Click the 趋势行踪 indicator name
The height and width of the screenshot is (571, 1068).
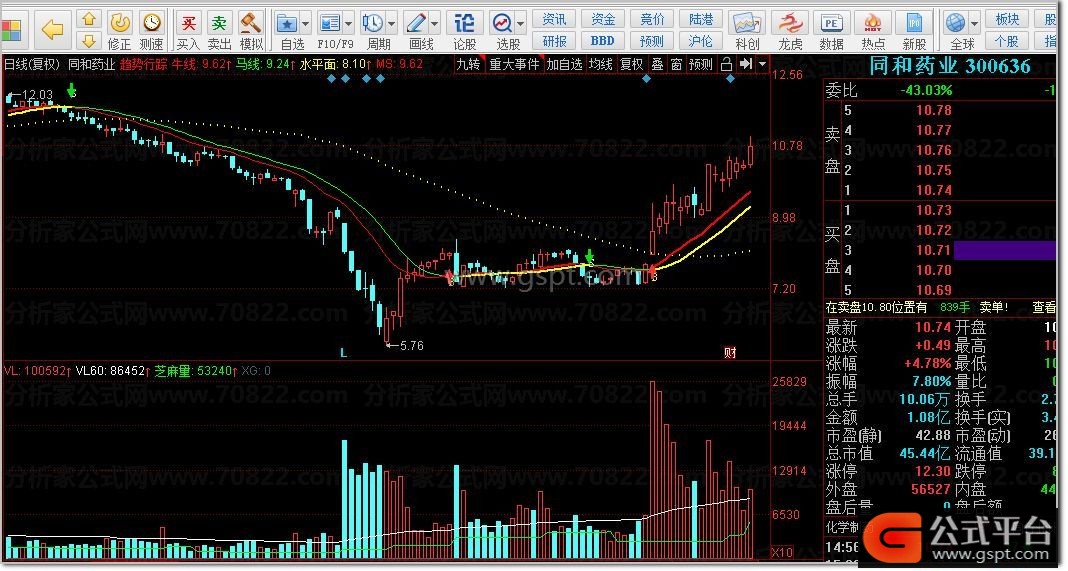(144, 65)
